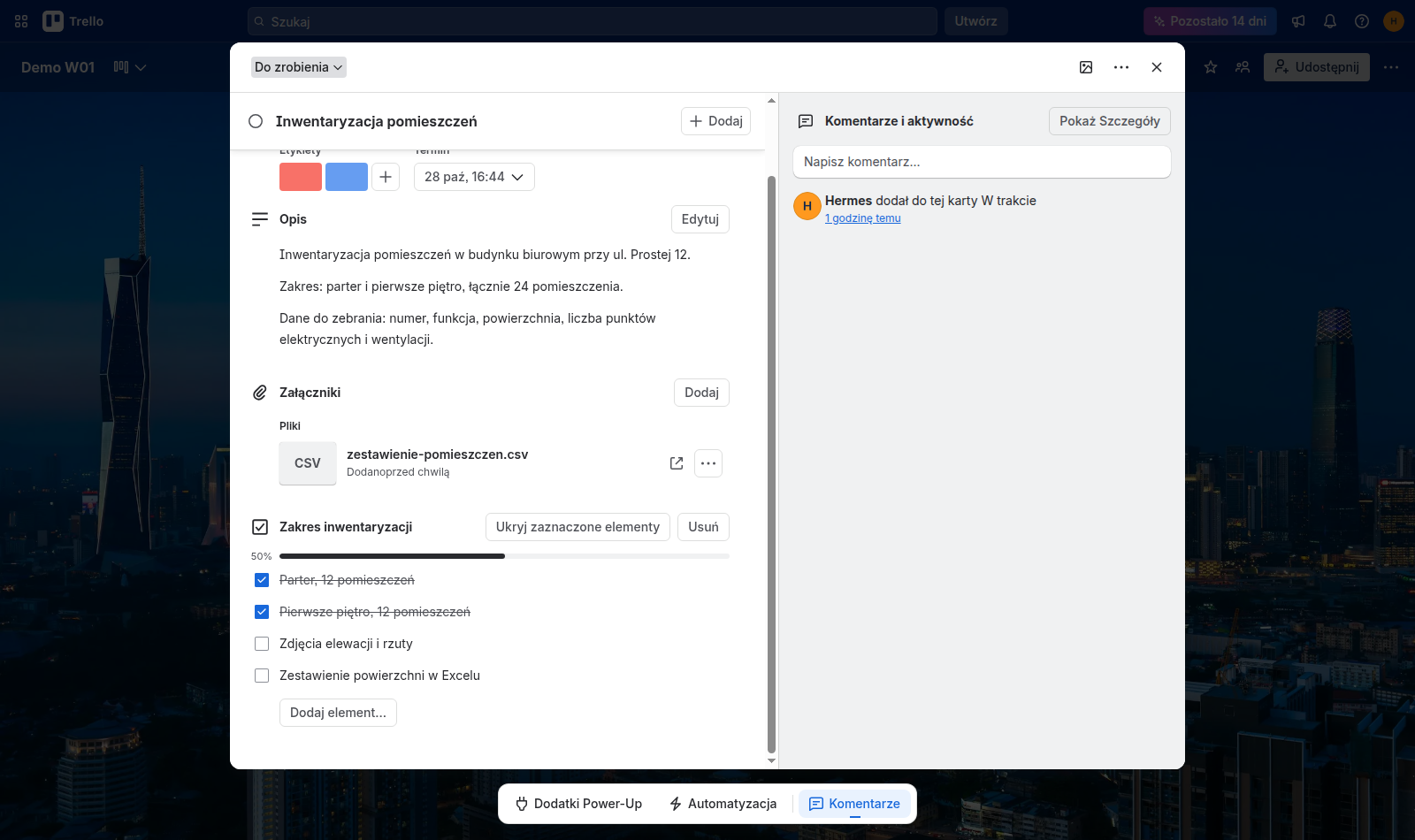This screenshot has width=1415, height=840.
Task: Open attachment zestawienie-pomieszczen.csv in new tab
Action: click(x=677, y=463)
